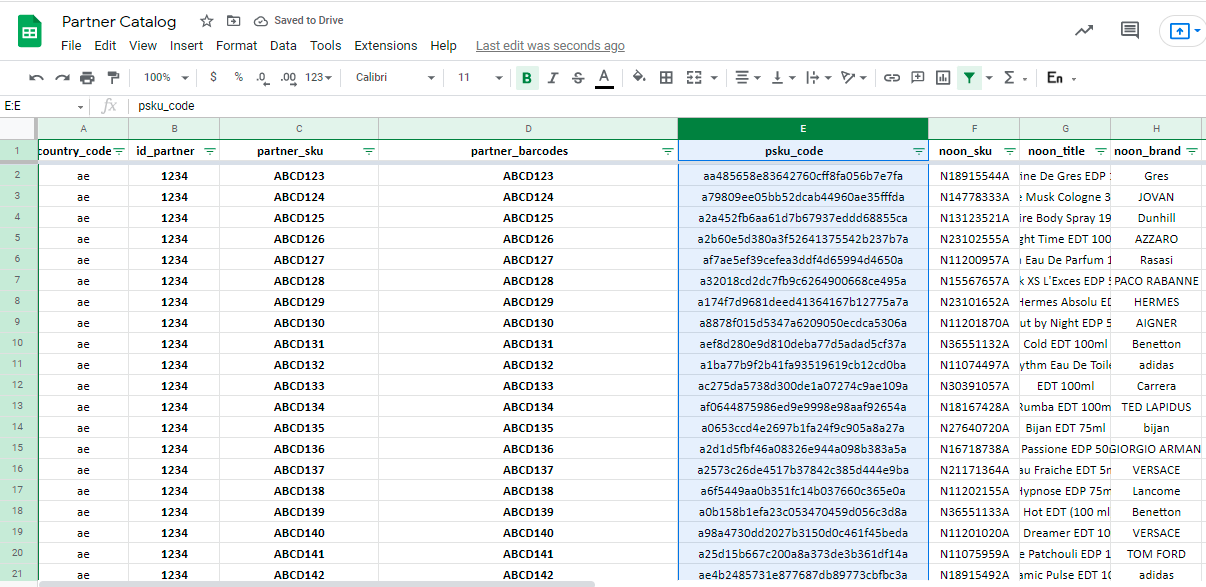This screenshot has height=587, width=1206.
Task: Open the Text rotation dropdown
Action: click(854, 77)
